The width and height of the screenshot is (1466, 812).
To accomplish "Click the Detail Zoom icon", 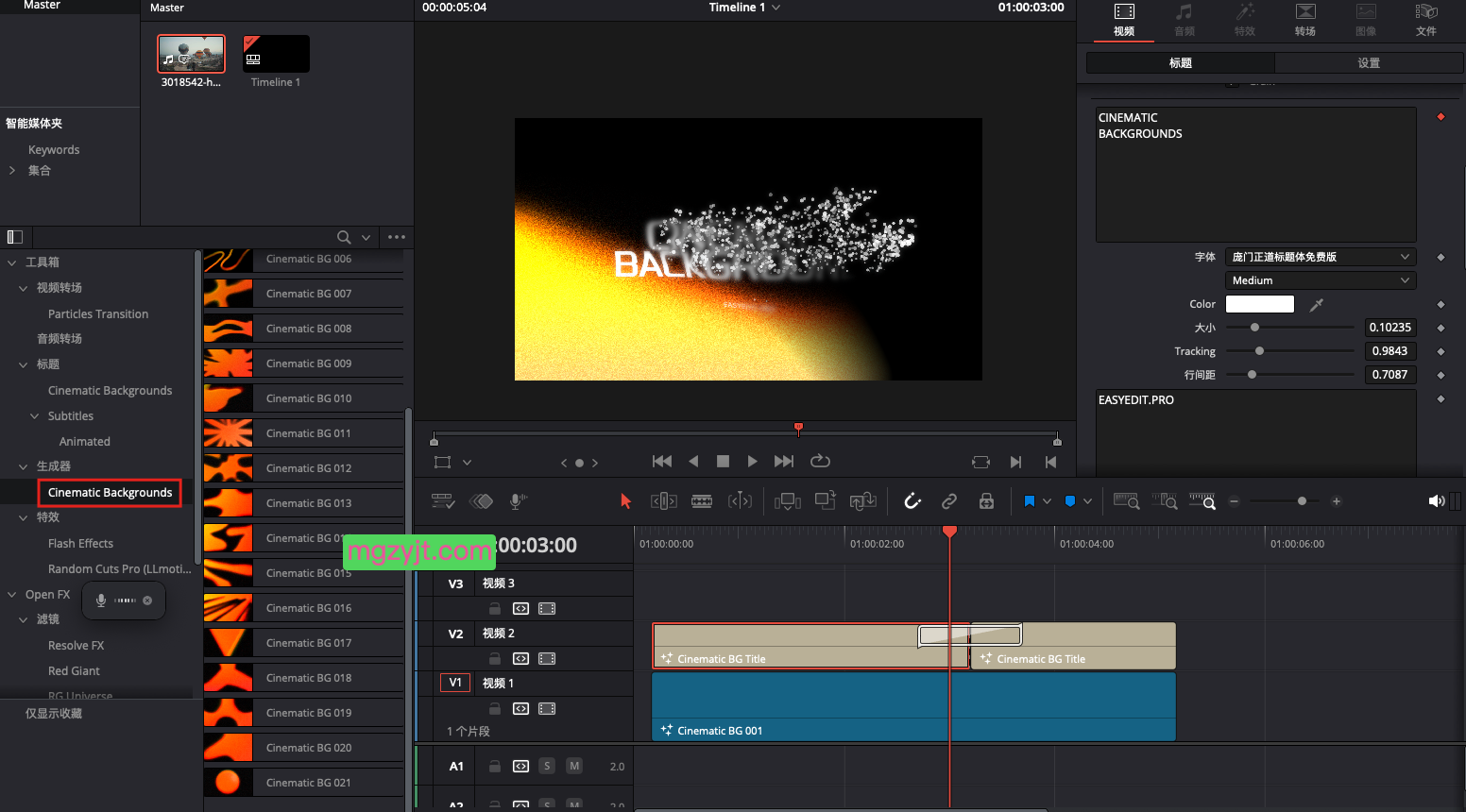I will click(x=1165, y=501).
